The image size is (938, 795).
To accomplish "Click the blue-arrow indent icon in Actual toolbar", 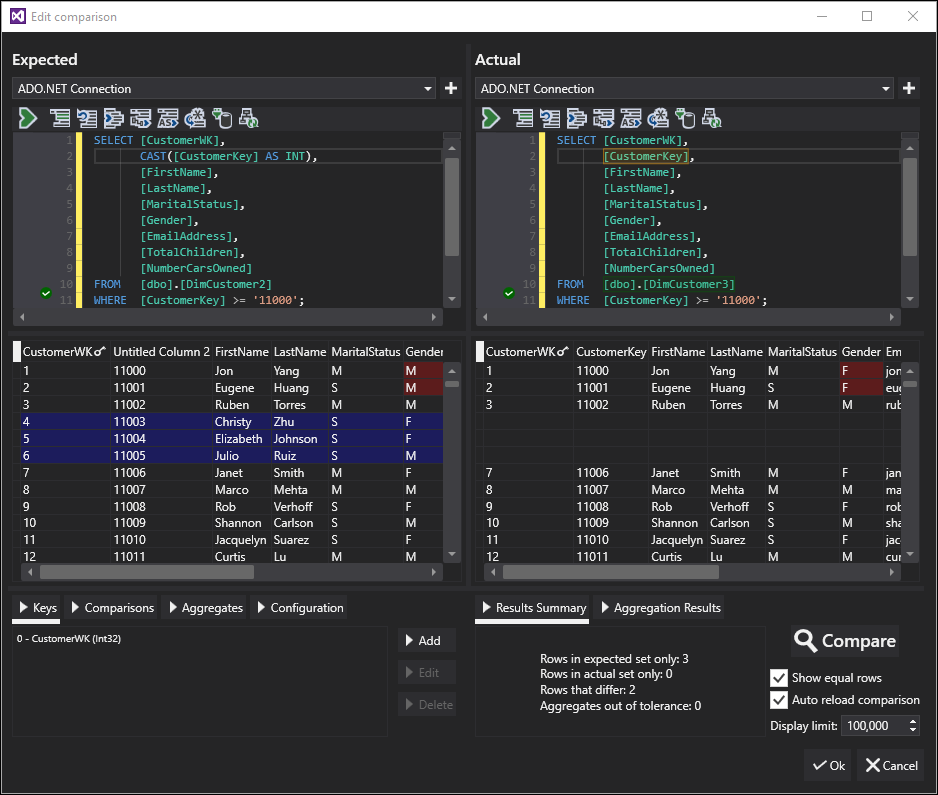I will (x=576, y=118).
